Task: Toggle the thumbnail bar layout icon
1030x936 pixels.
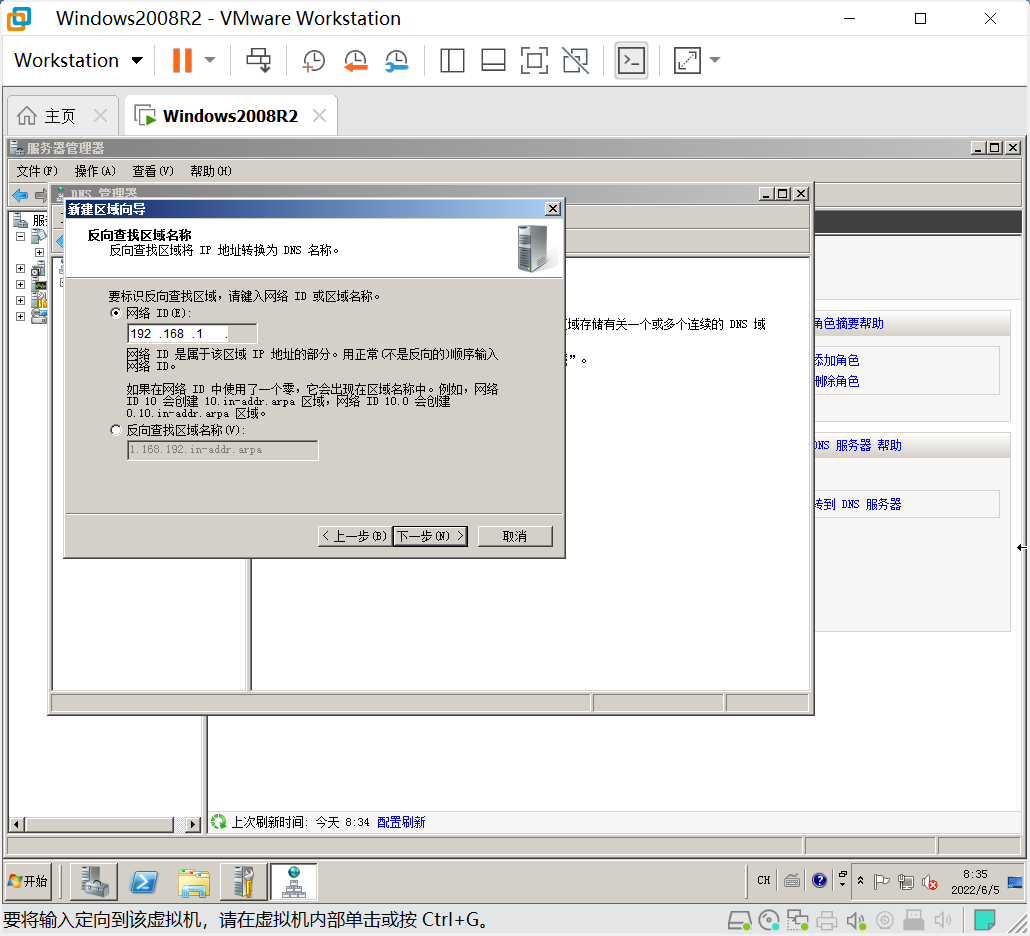Action: click(x=493, y=60)
